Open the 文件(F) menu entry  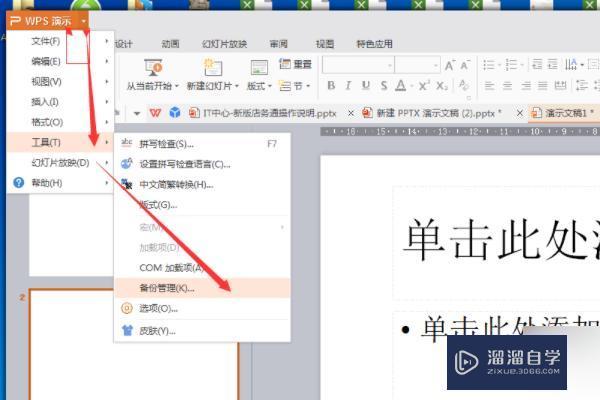click(60, 41)
